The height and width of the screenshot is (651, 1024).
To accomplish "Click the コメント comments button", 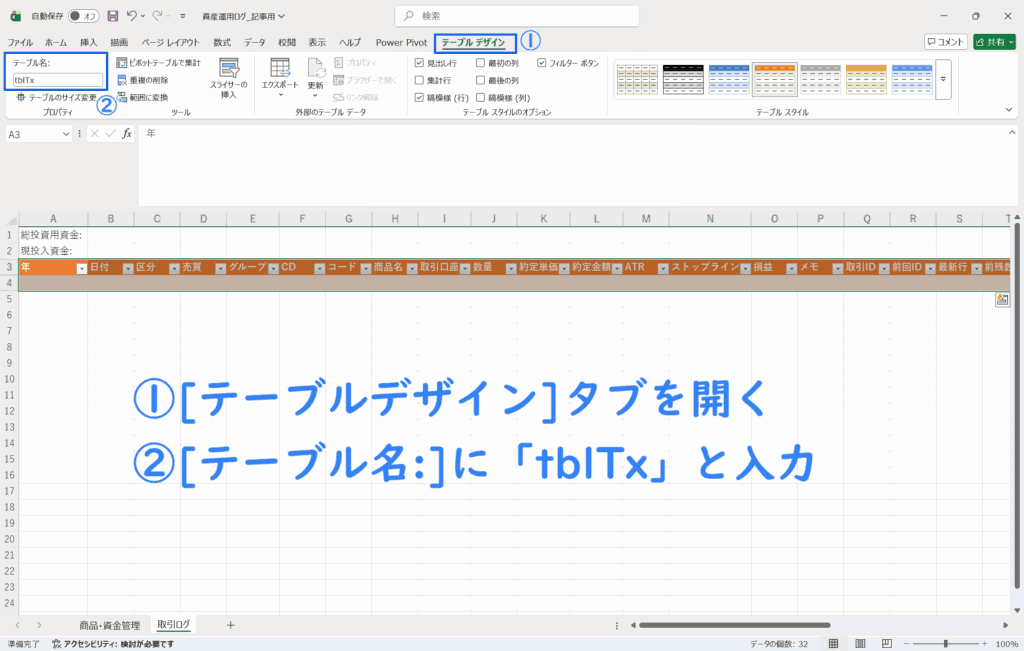I will (945, 42).
